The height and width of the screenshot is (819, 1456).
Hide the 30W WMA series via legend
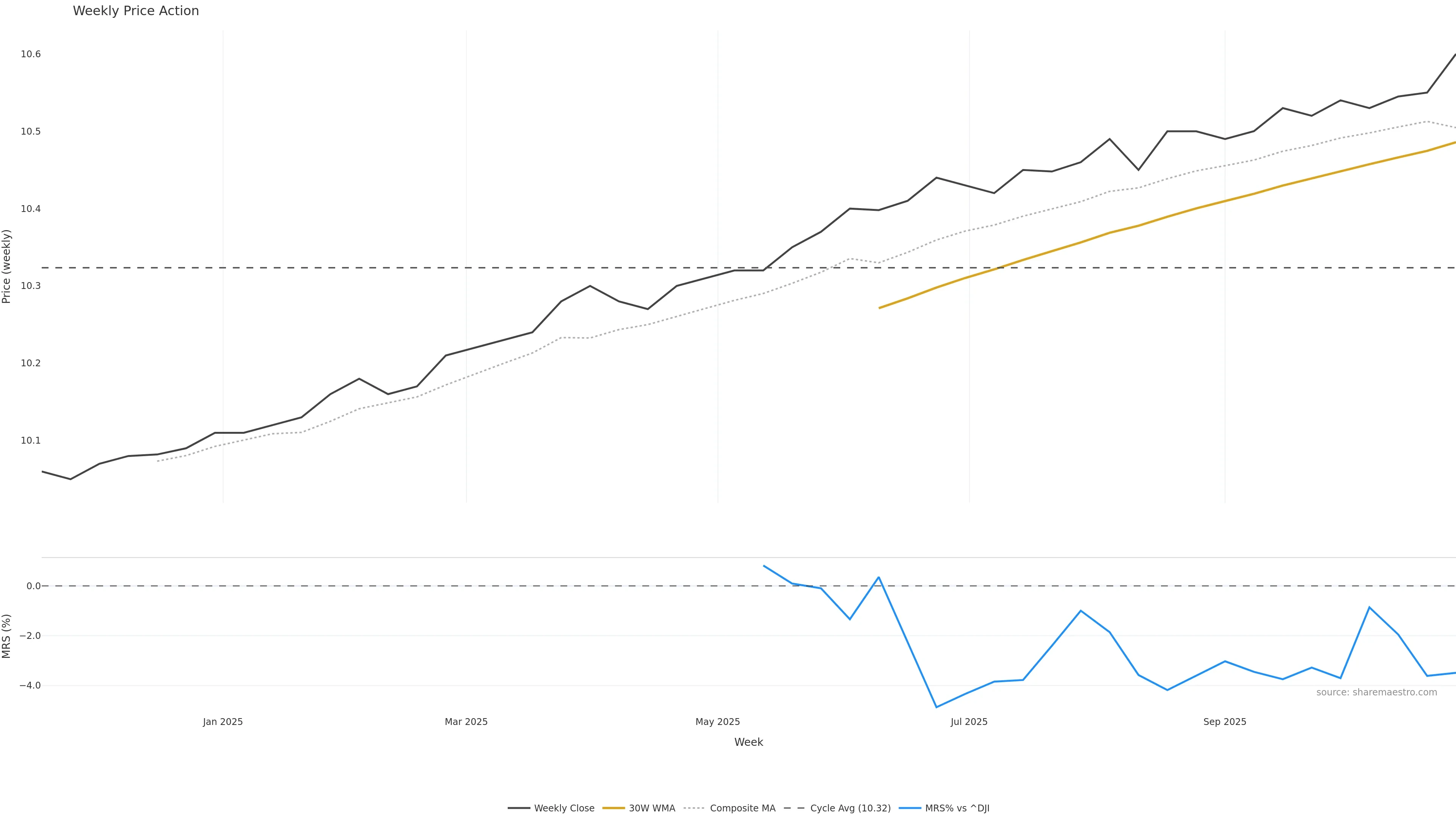[x=652, y=808]
